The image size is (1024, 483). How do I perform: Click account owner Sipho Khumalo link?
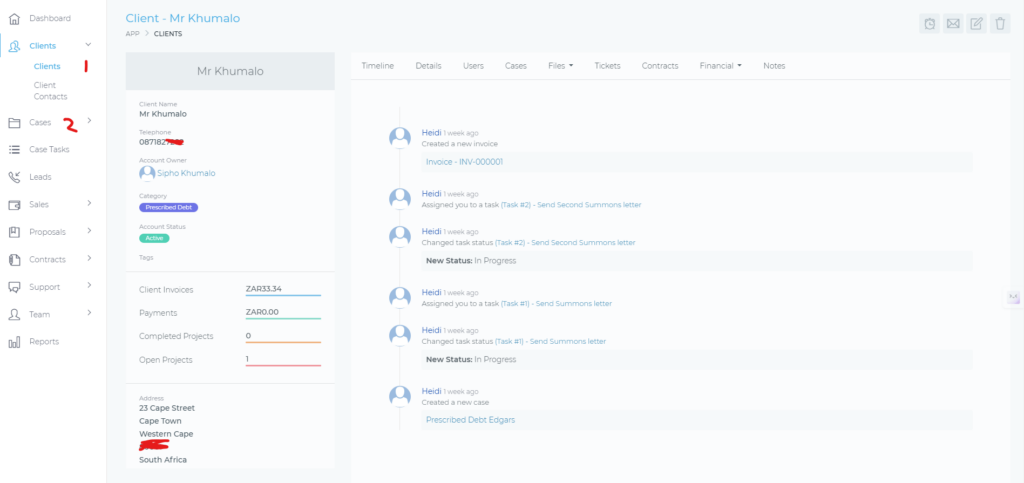tap(186, 173)
